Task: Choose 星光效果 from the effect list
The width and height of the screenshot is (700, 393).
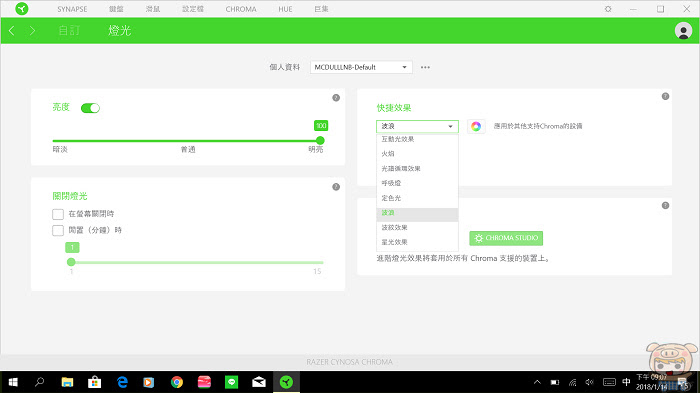Action: 417,242
